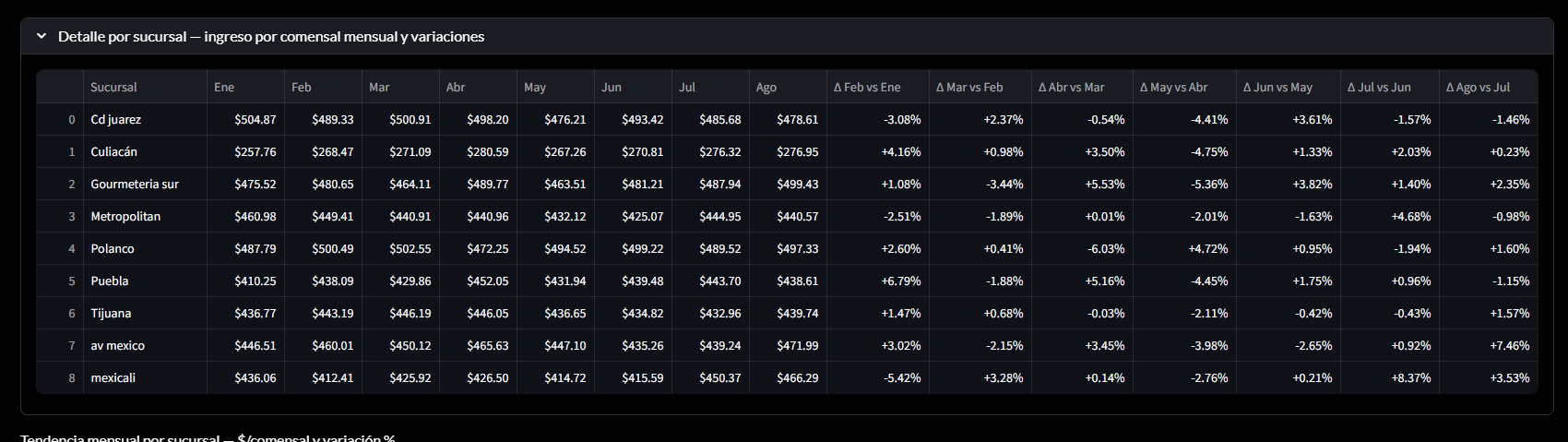This screenshot has height=442, width=1568.
Task: Sort by the Sucursal column header
Action: 113,87
